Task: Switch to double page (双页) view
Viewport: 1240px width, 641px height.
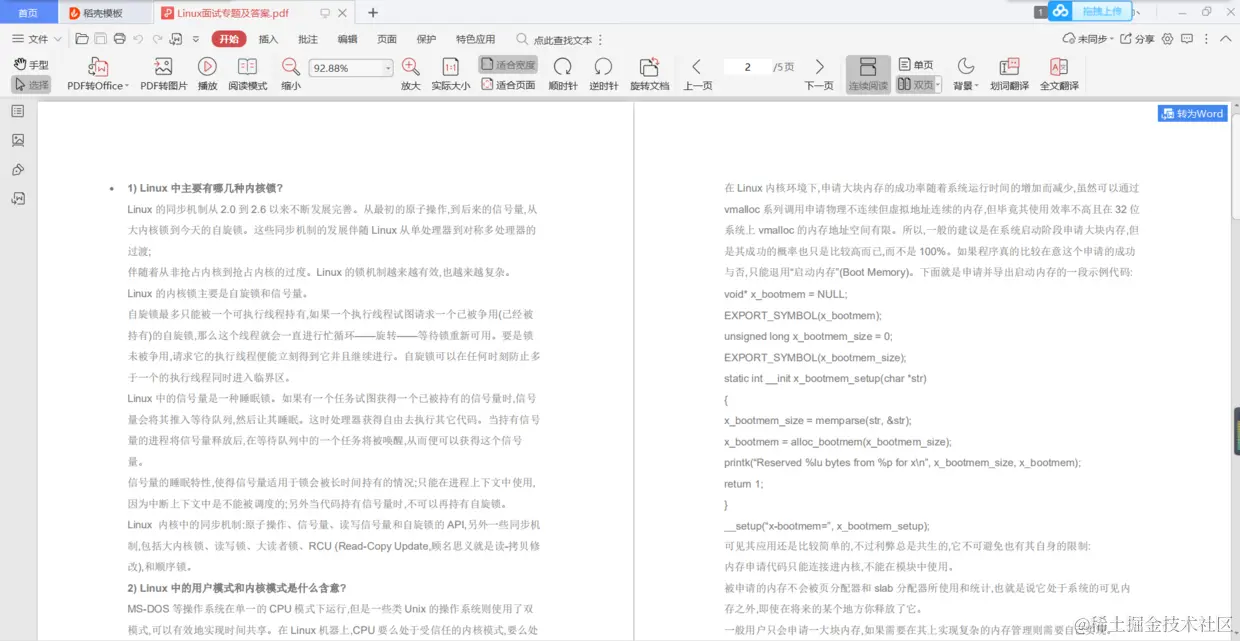Action: (914, 85)
